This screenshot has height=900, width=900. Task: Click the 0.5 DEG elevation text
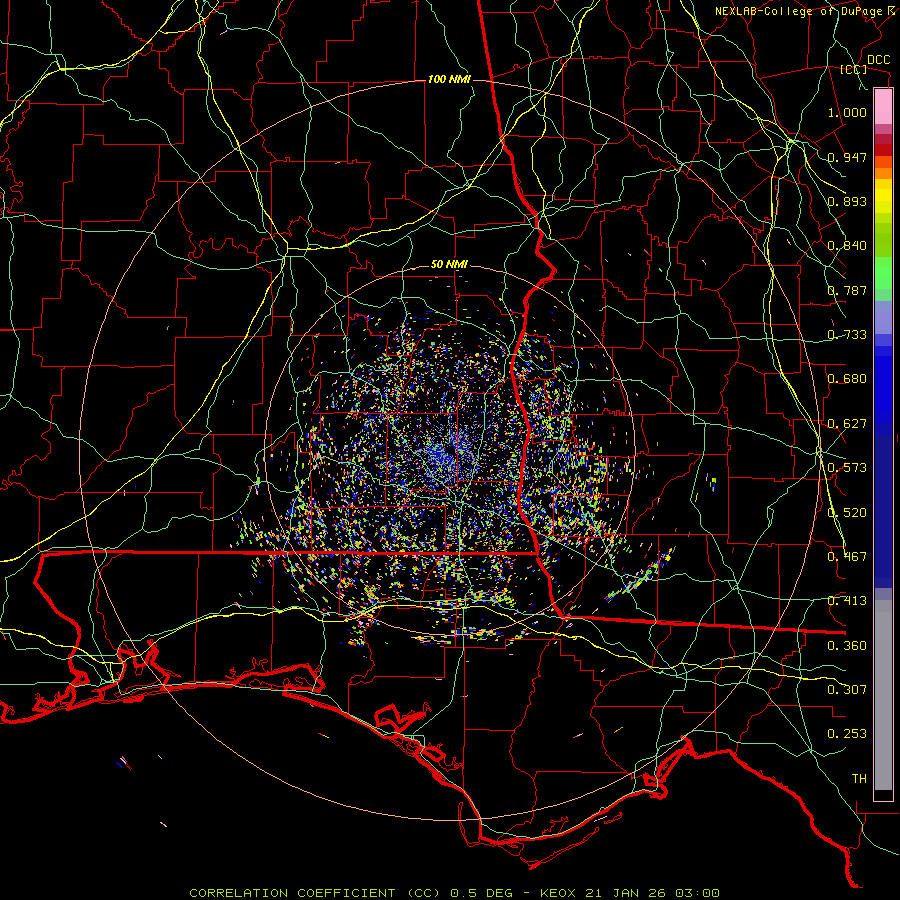[x=484, y=893]
